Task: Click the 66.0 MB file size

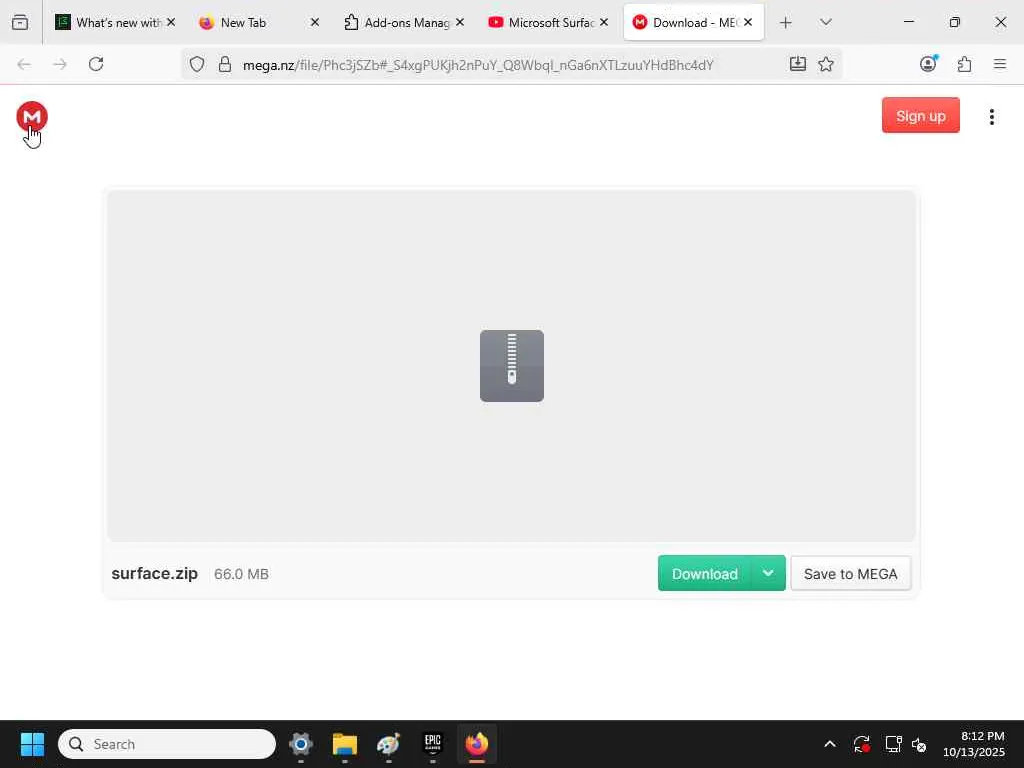Action: (242, 574)
